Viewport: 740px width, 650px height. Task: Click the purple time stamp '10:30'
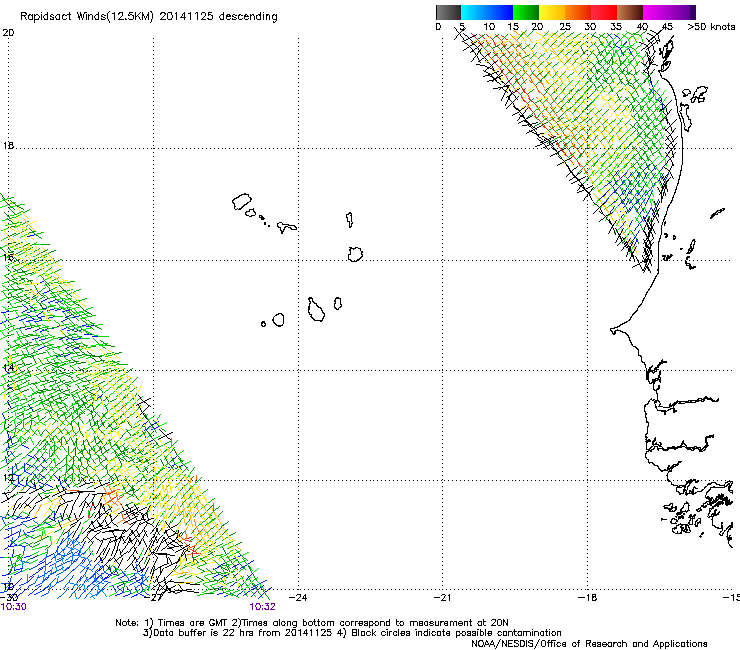(x=14, y=607)
